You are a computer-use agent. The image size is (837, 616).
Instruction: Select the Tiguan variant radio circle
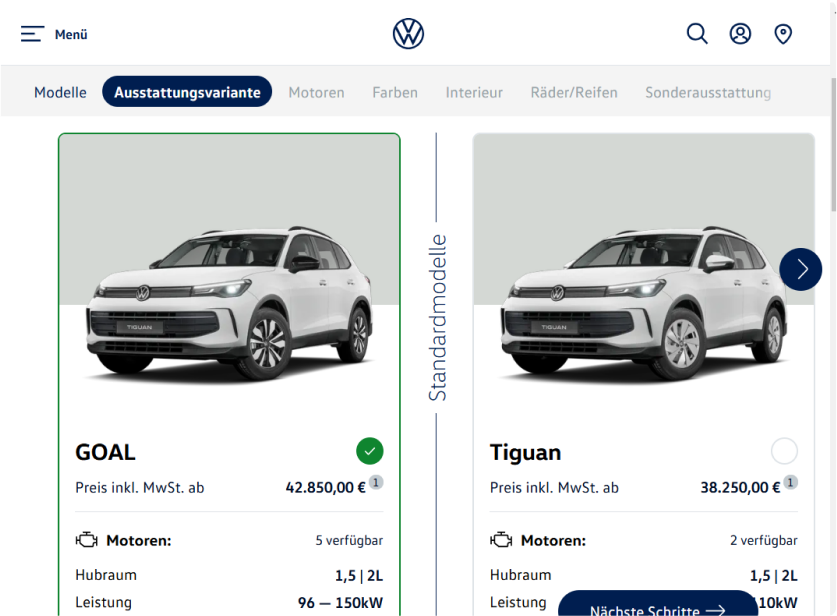click(x=784, y=451)
